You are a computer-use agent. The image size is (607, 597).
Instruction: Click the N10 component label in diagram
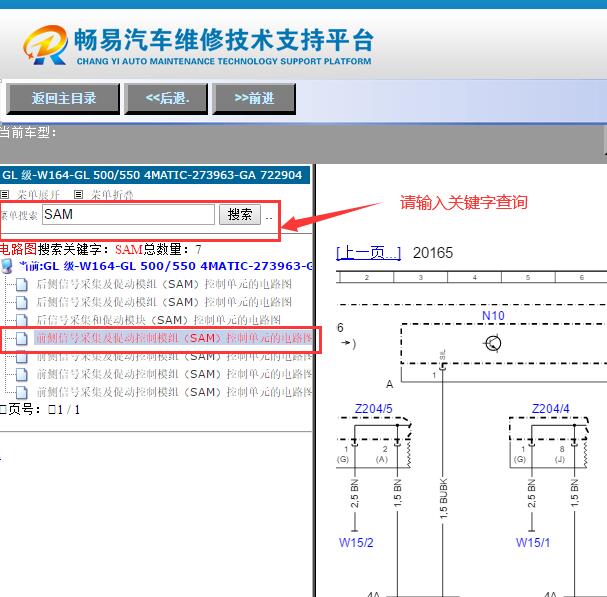click(x=493, y=316)
